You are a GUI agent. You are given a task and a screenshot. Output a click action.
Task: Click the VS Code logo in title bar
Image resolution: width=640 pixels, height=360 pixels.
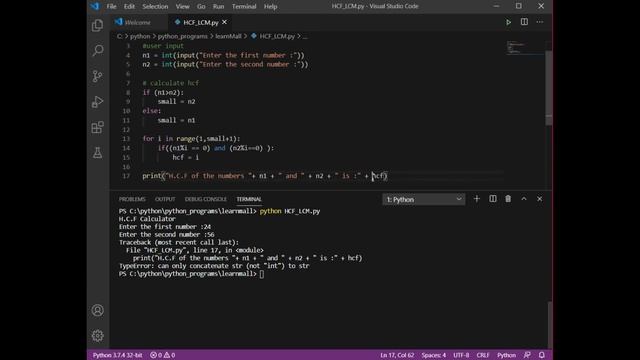pos(95,6)
